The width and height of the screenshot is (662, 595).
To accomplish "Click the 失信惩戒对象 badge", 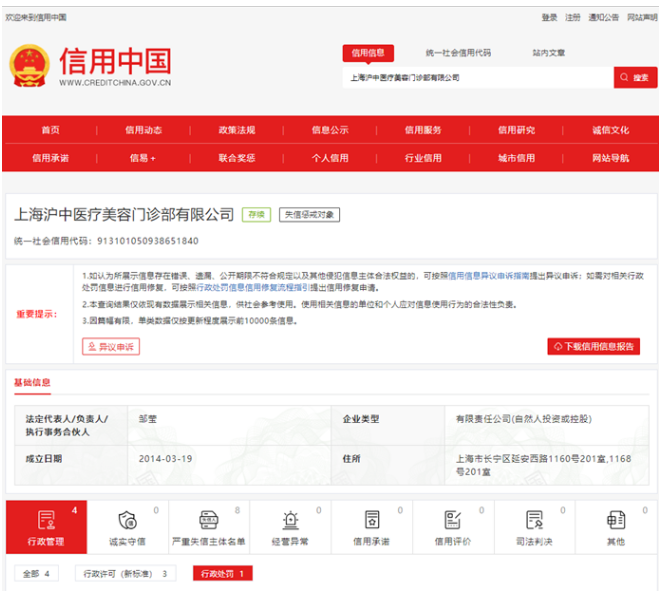I will pyautogui.click(x=309, y=215).
